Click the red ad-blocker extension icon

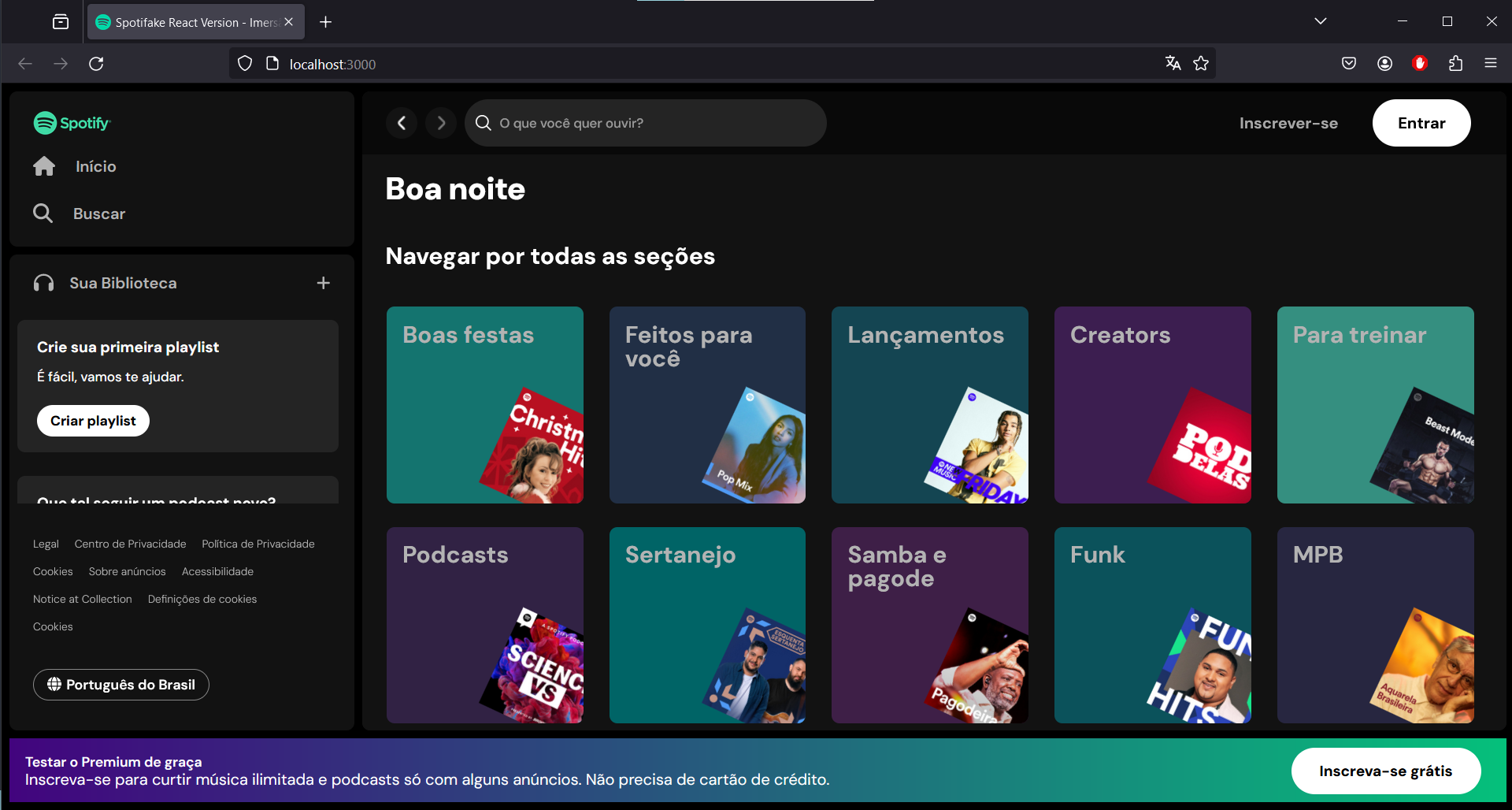1420,64
